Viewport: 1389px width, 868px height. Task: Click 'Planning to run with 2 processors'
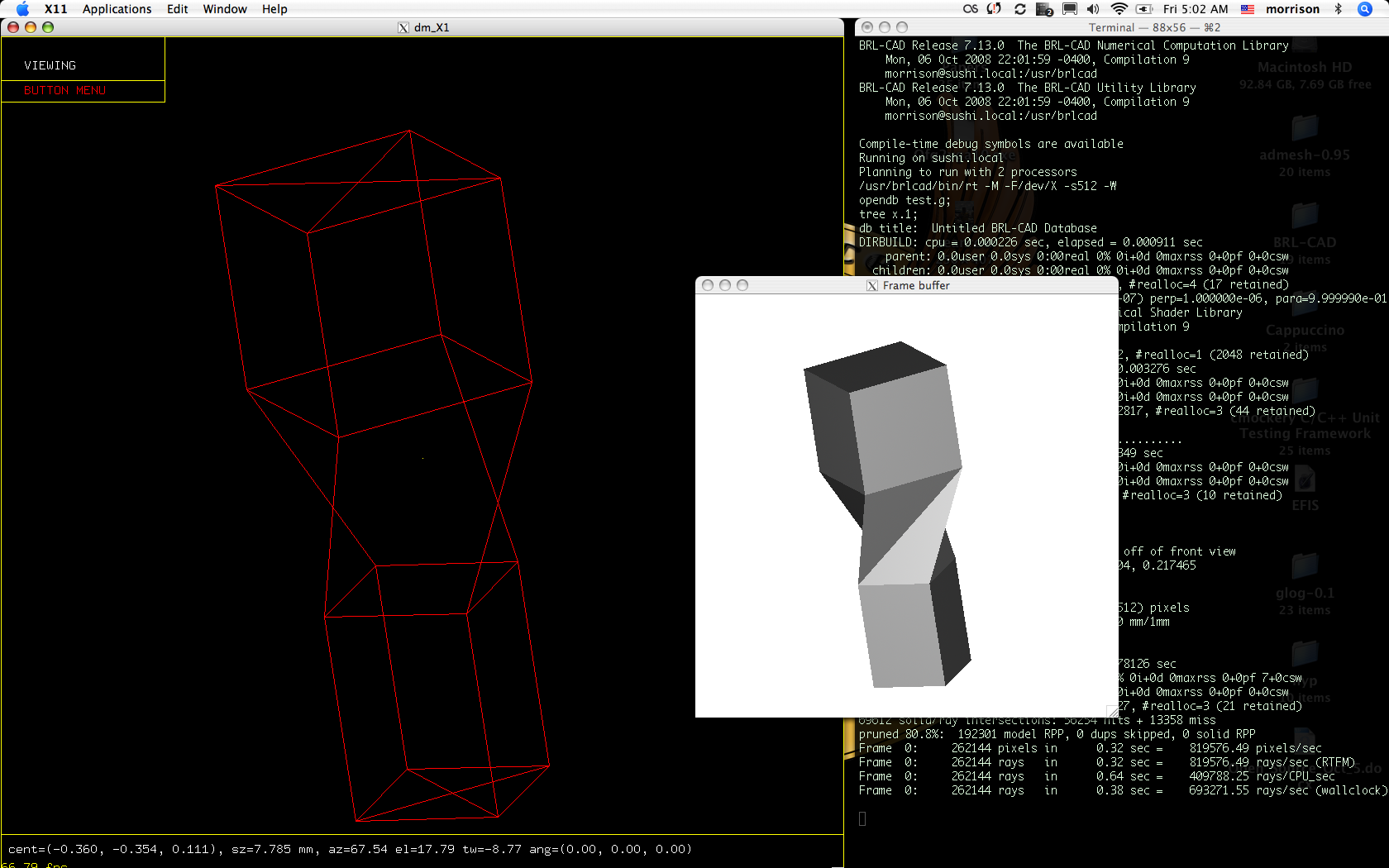(x=967, y=172)
